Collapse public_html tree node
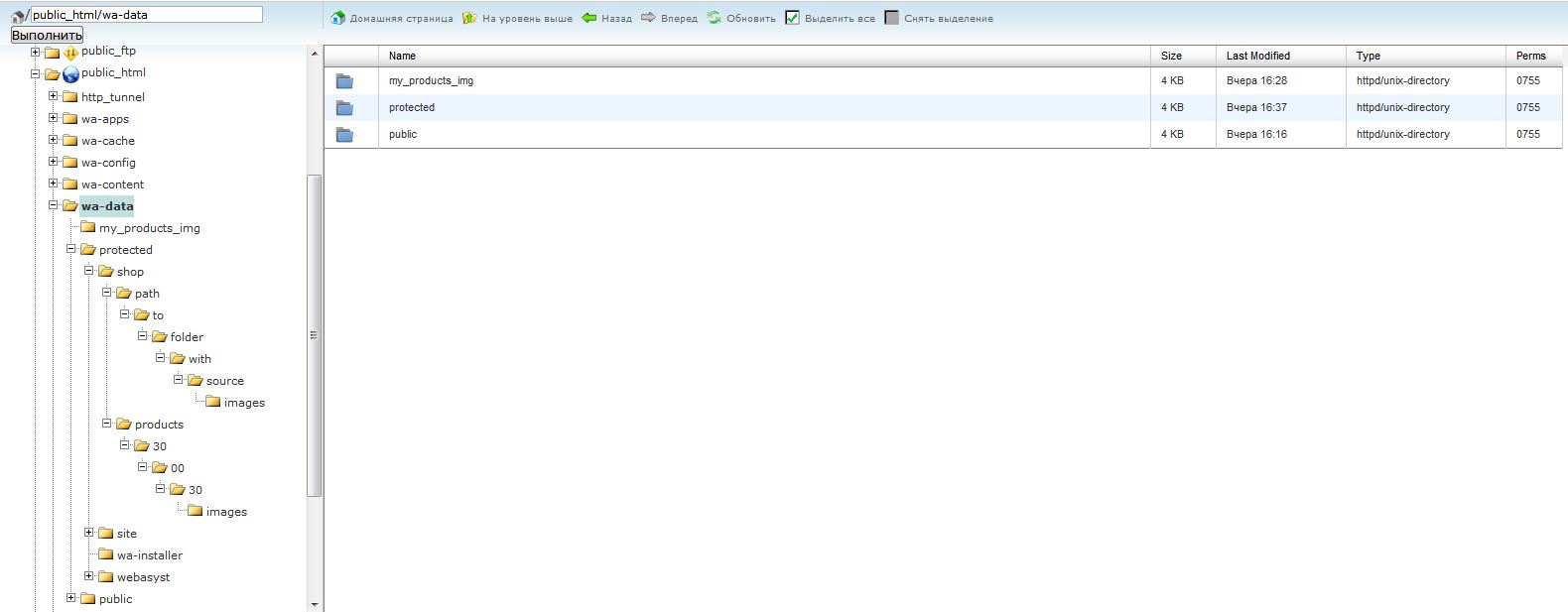 pyautogui.click(x=36, y=73)
